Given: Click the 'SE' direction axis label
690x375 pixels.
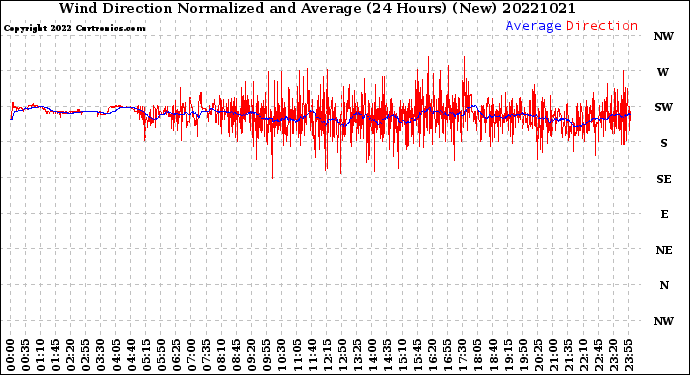Looking at the screenshot, I should tap(664, 179).
